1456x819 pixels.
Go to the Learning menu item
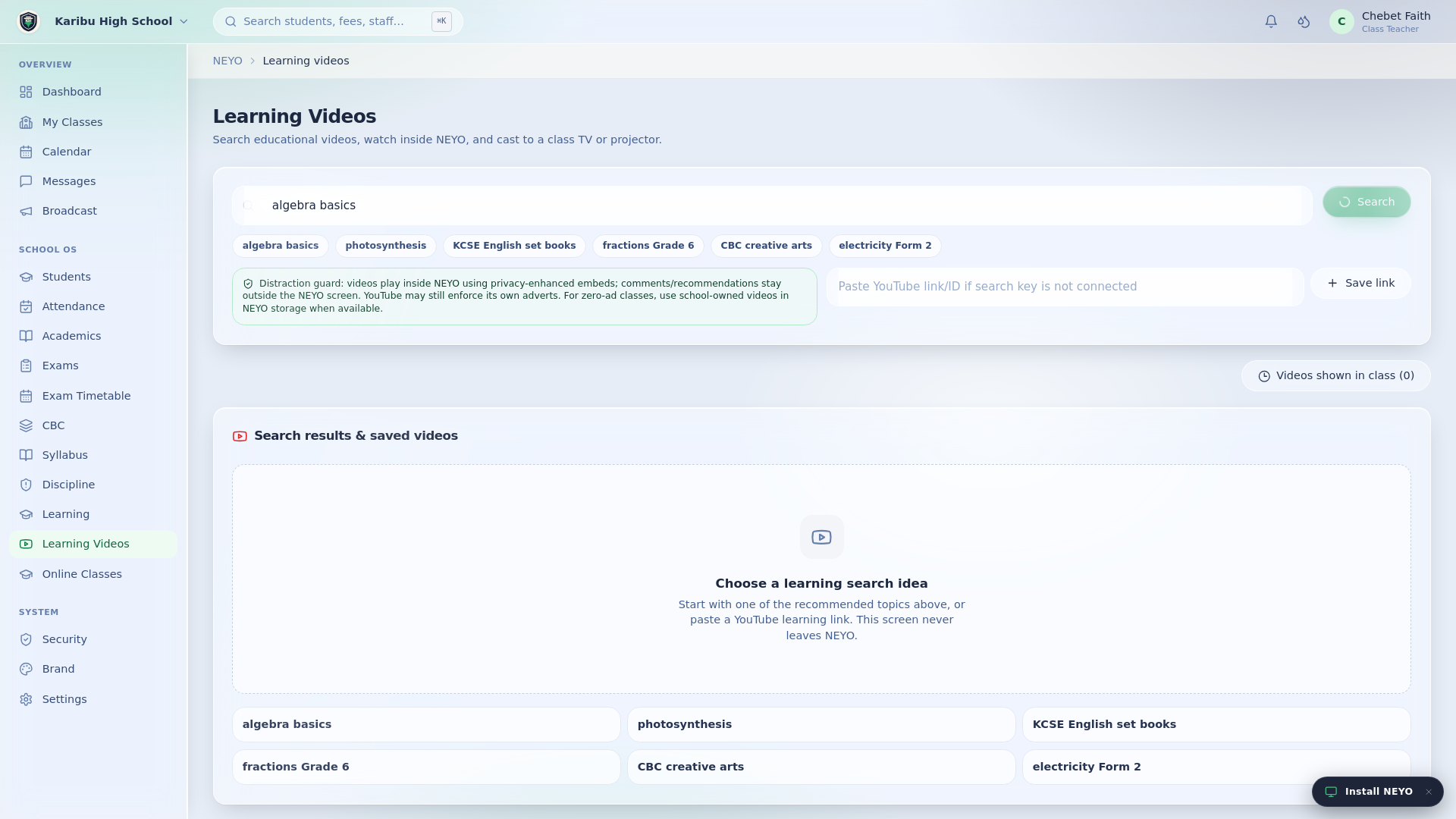pos(93,514)
